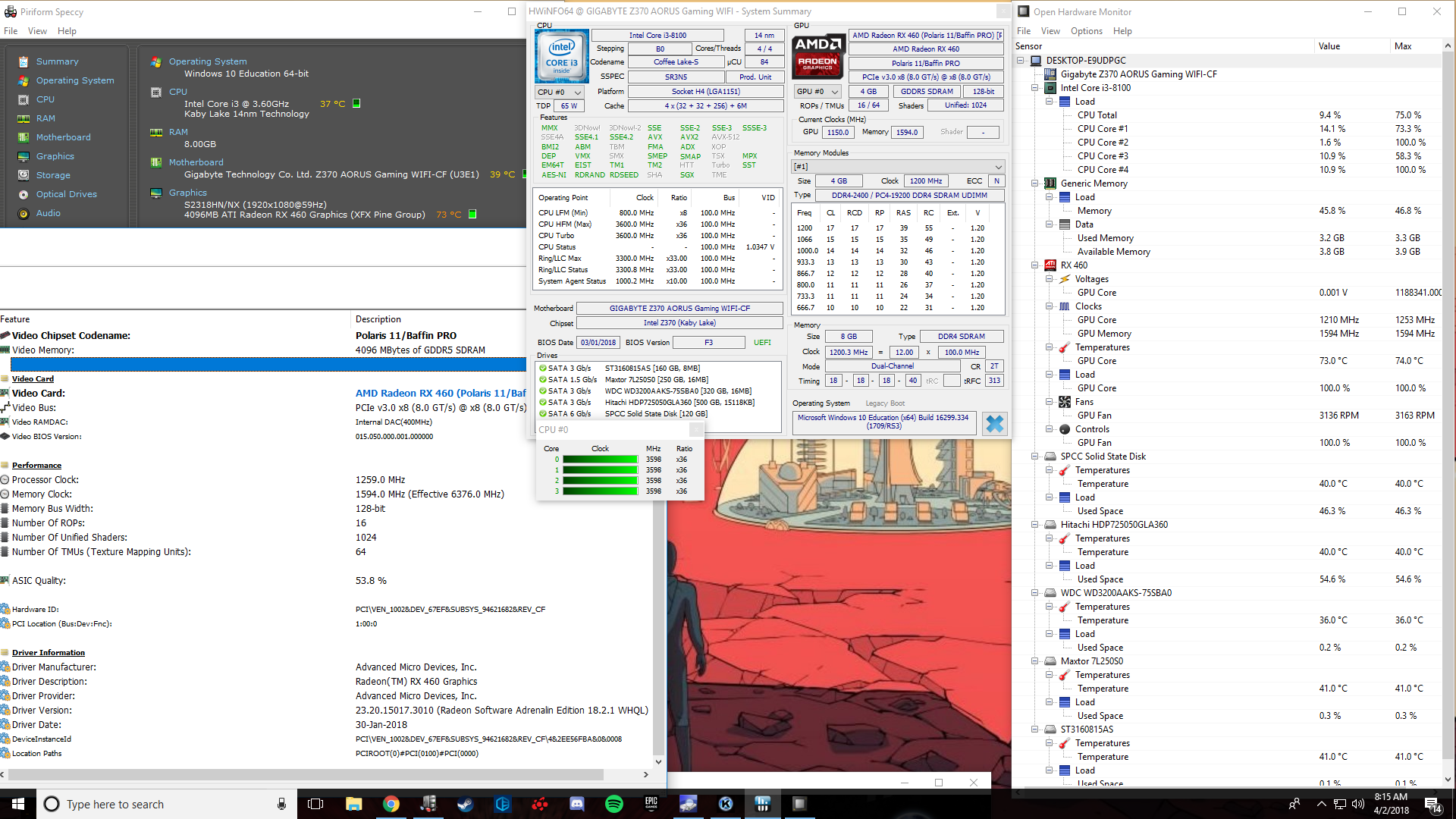Open the File menu in Open Hardware Monitor
1456x819 pixels.
(x=1024, y=31)
